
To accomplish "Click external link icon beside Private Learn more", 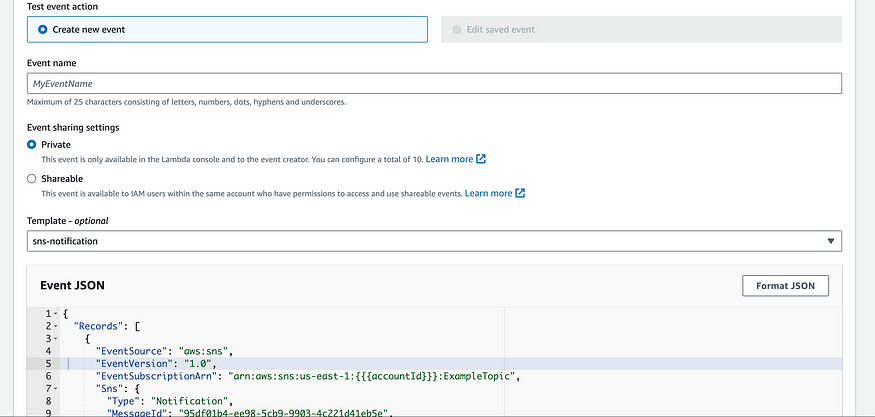I will [x=481, y=159].
